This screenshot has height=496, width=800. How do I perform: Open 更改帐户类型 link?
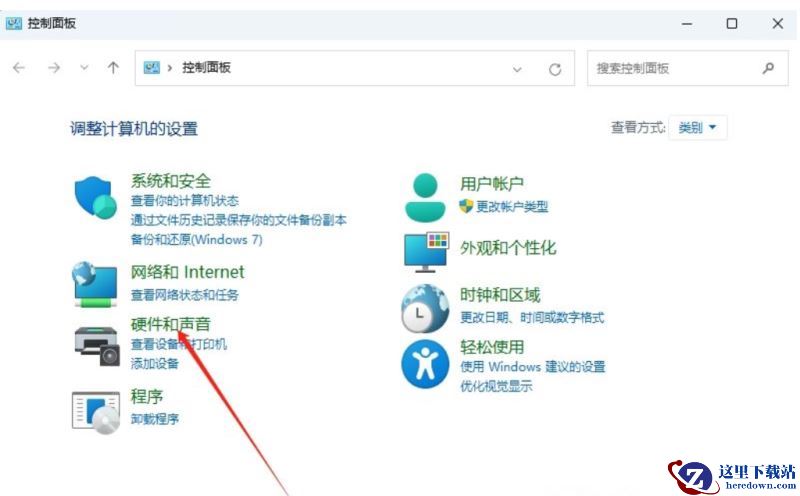512,206
